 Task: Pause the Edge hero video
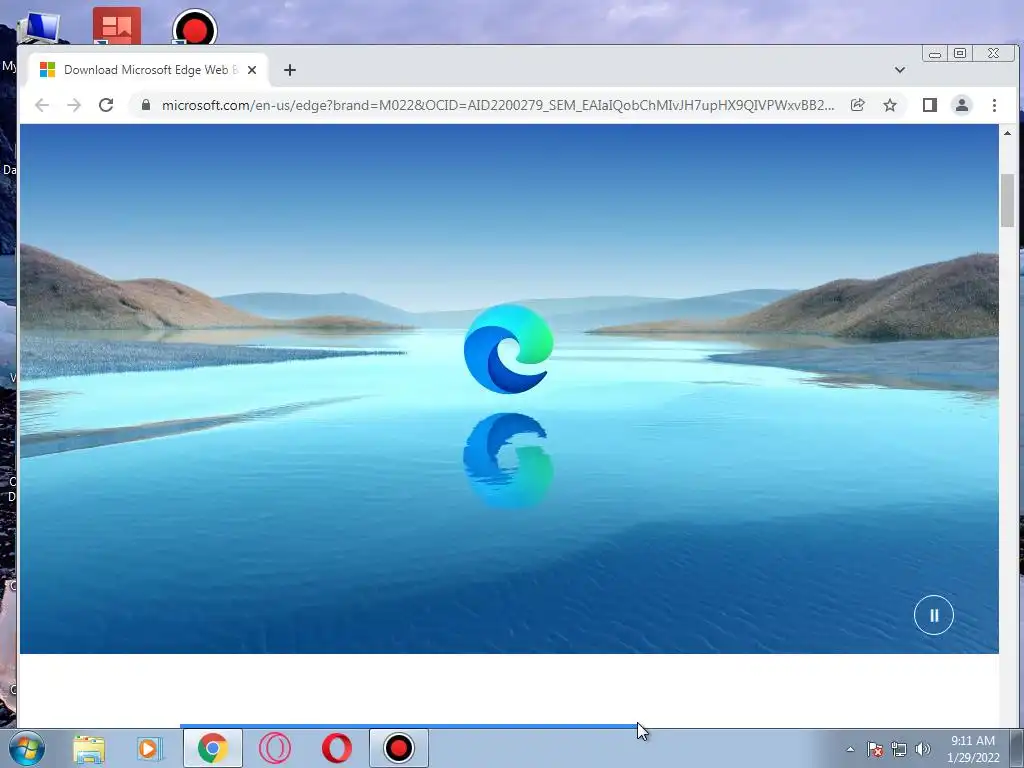point(933,615)
